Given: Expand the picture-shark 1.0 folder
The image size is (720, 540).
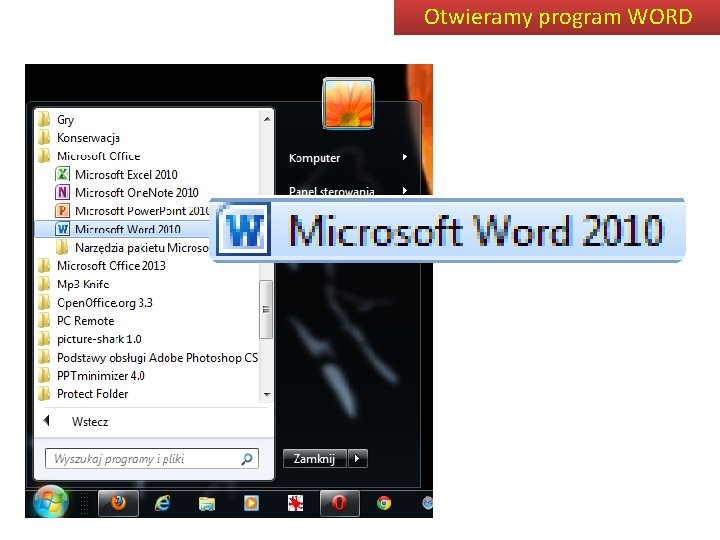Looking at the screenshot, I should click(90, 339).
